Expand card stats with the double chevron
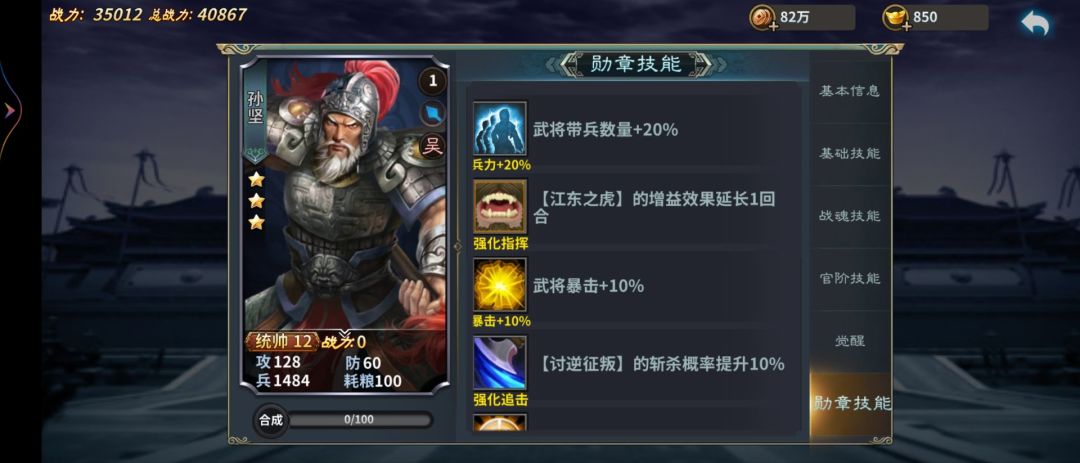The width and height of the screenshot is (1080, 463). (344, 333)
